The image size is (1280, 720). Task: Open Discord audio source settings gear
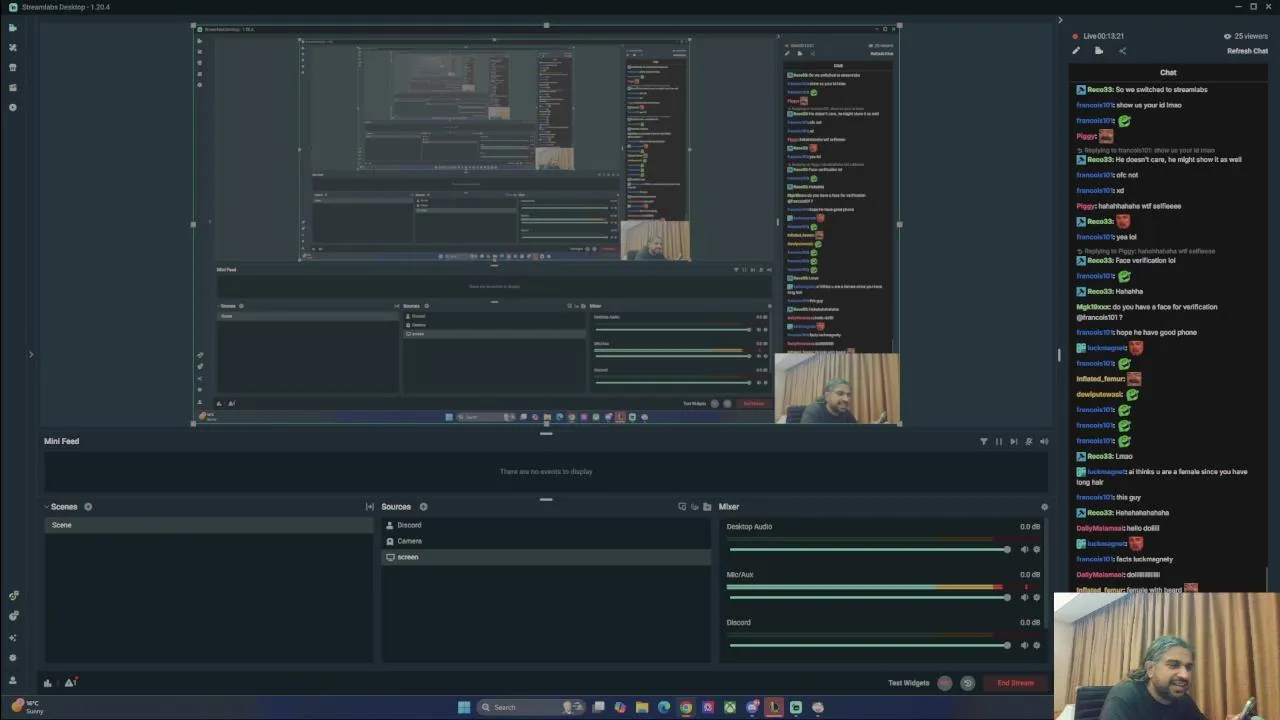tap(1036, 645)
